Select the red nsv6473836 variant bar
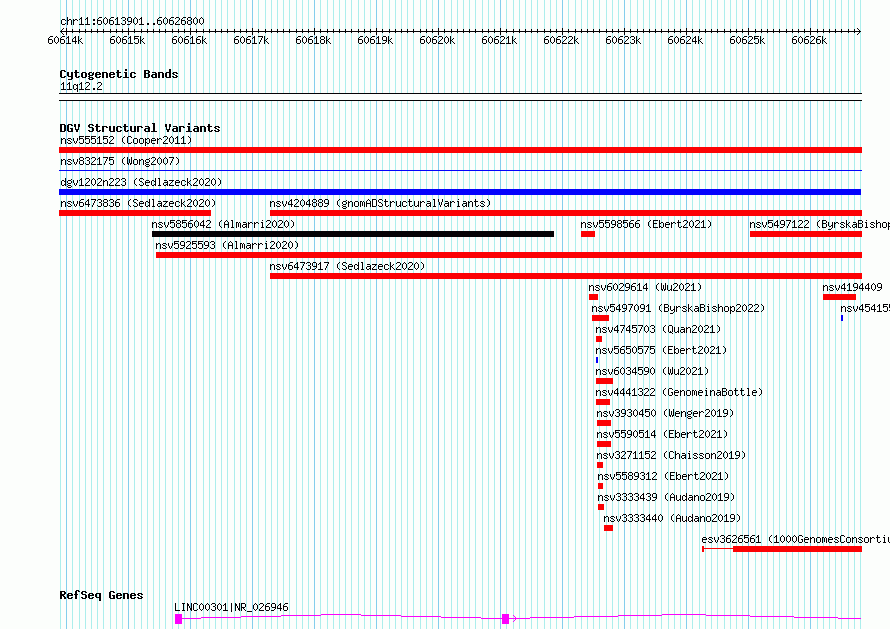Screen dimensions: 890x629 135,213
